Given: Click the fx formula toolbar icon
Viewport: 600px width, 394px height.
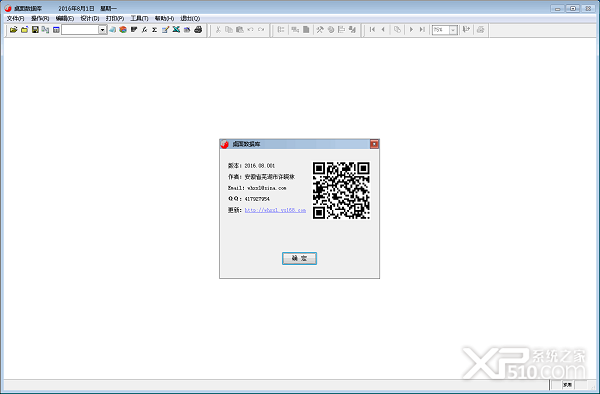Looking at the screenshot, I should pos(144,30).
